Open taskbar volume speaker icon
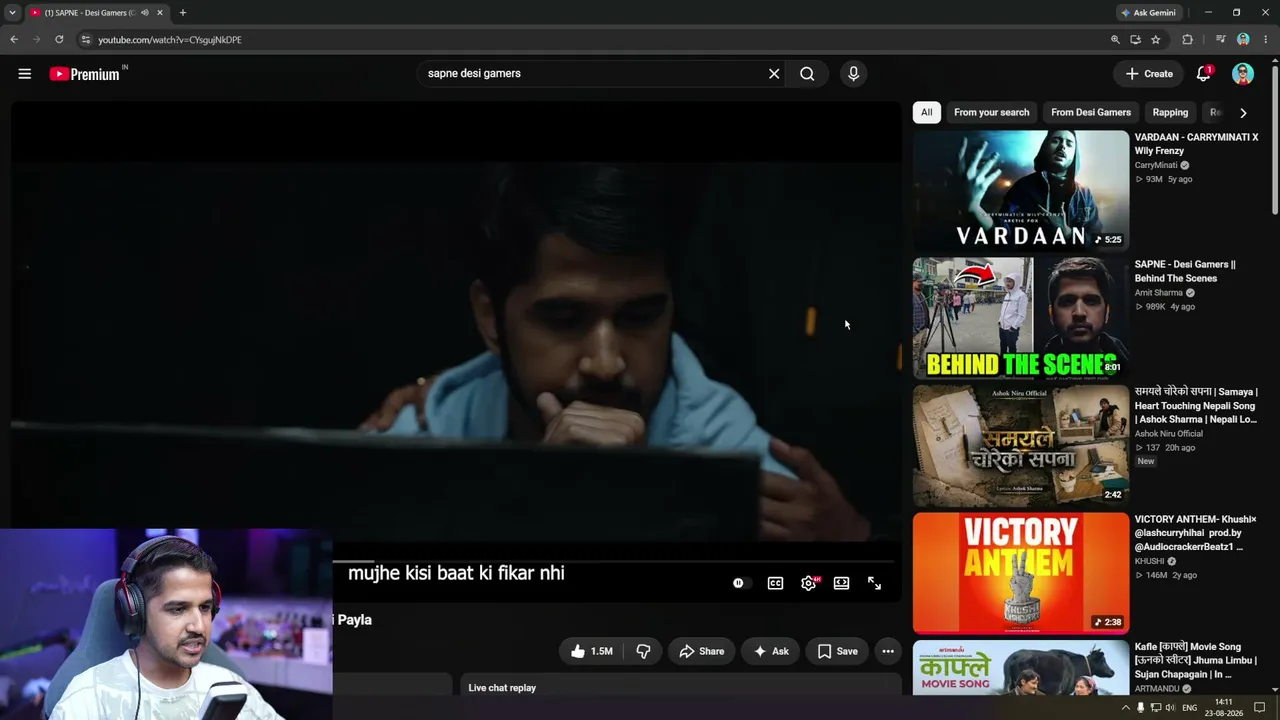 [x=1170, y=708]
